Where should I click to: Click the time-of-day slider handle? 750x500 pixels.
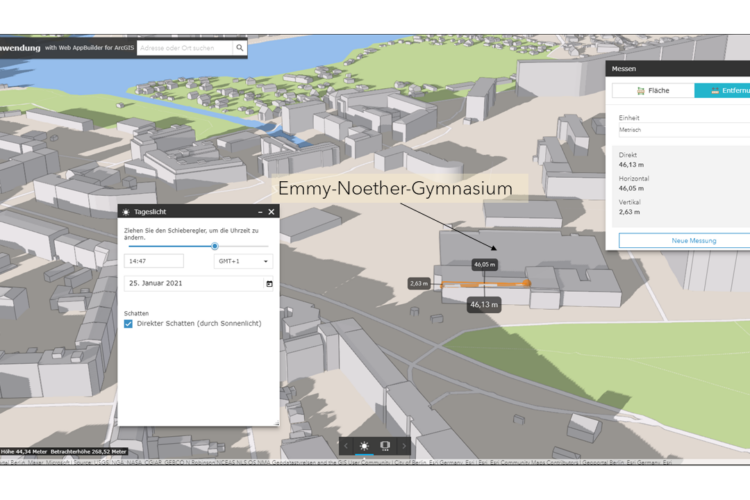point(214,246)
